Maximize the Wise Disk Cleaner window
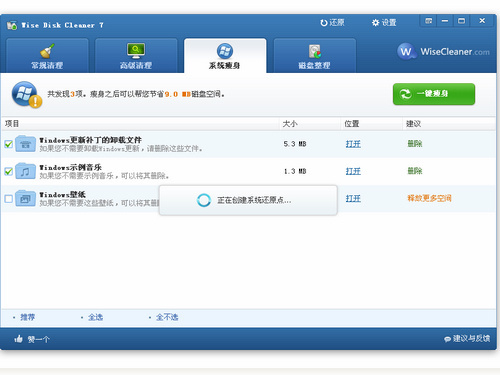This screenshot has height=375, width=500. 461,21
